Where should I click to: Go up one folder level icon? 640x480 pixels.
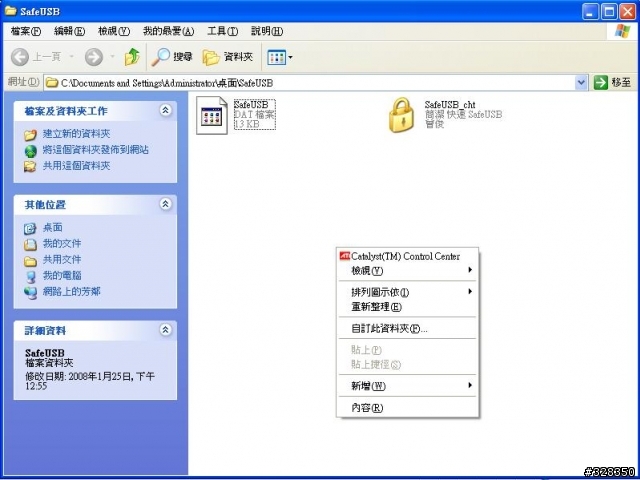(132, 57)
